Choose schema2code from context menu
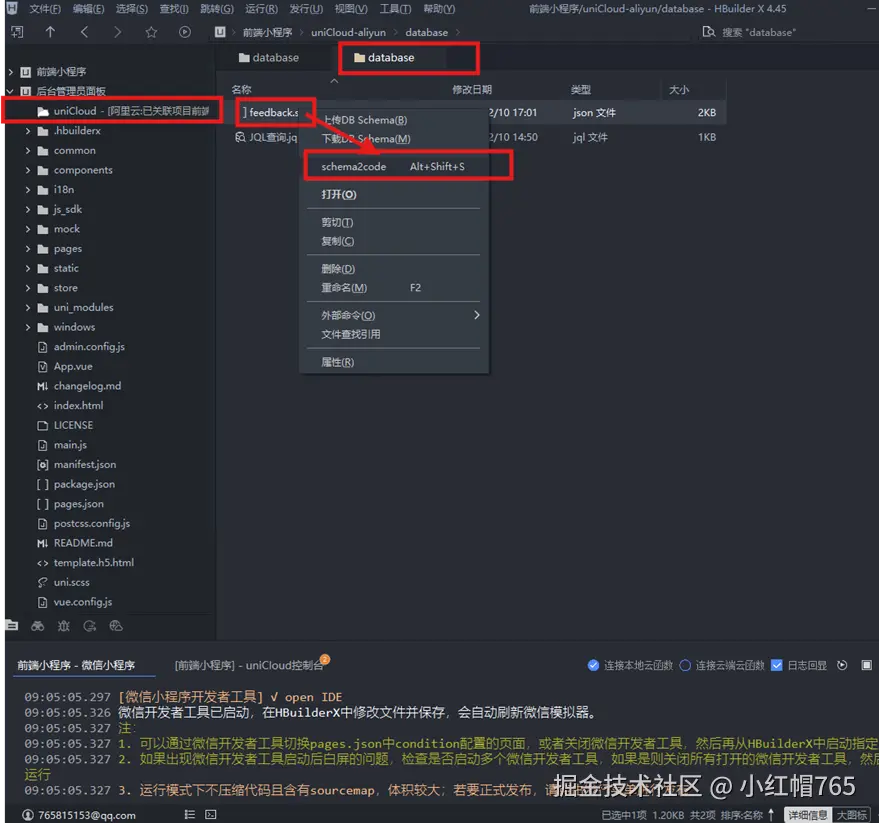 pos(394,167)
